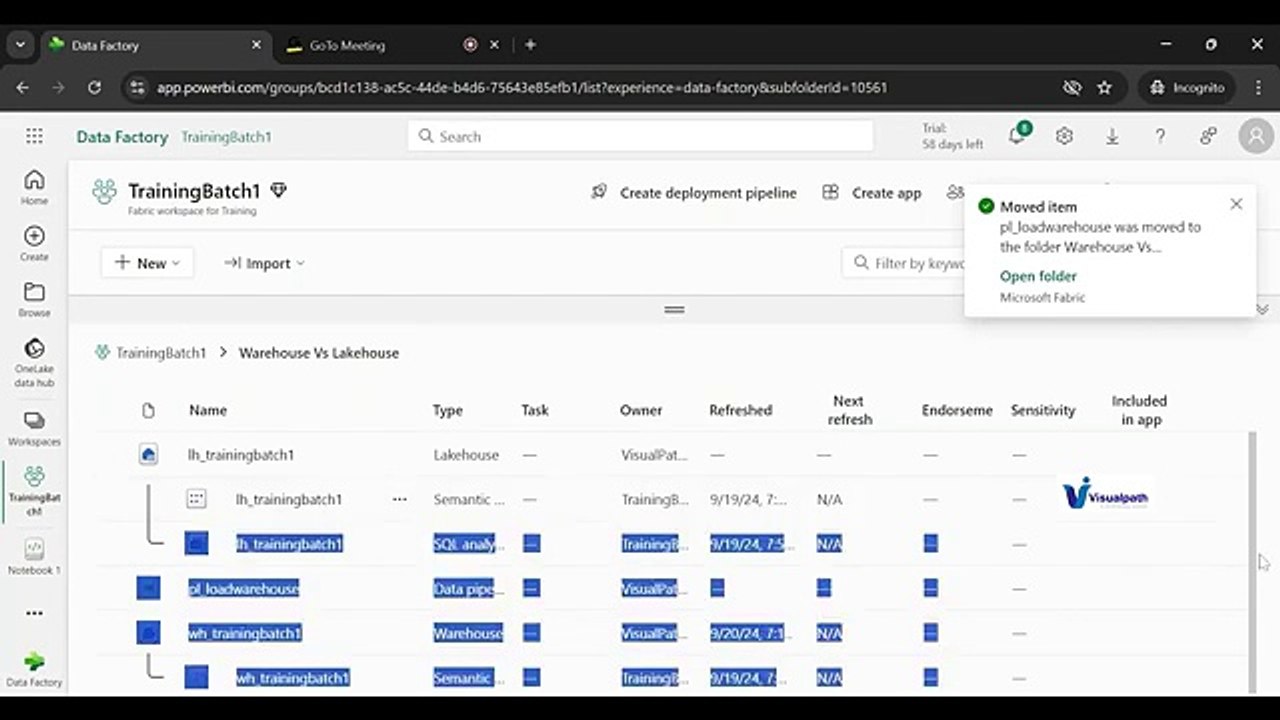Show more sidebar options ellipsis
The width and height of the screenshot is (1280, 720).
coord(34,613)
